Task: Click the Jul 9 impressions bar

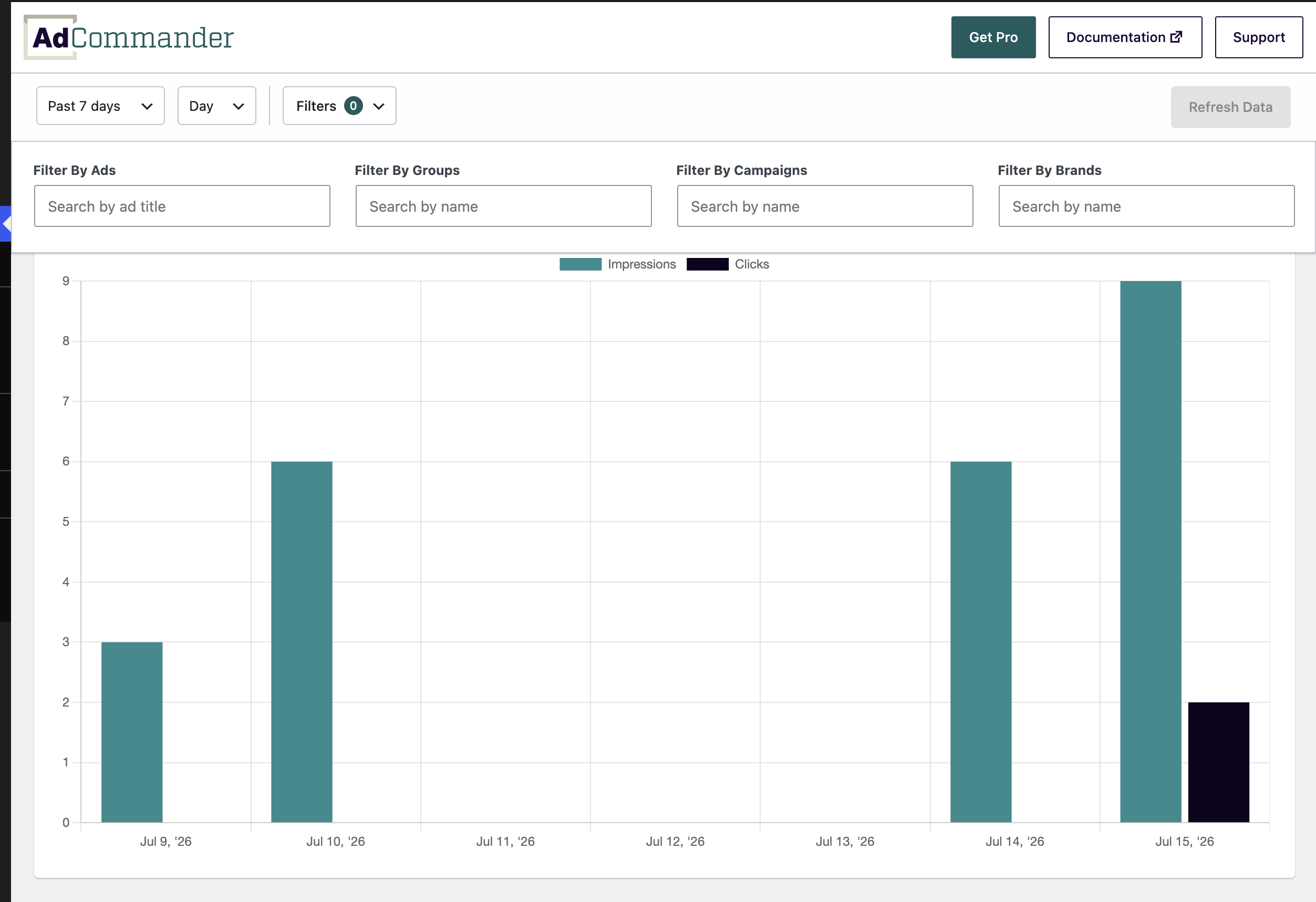Action: coord(132,732)
